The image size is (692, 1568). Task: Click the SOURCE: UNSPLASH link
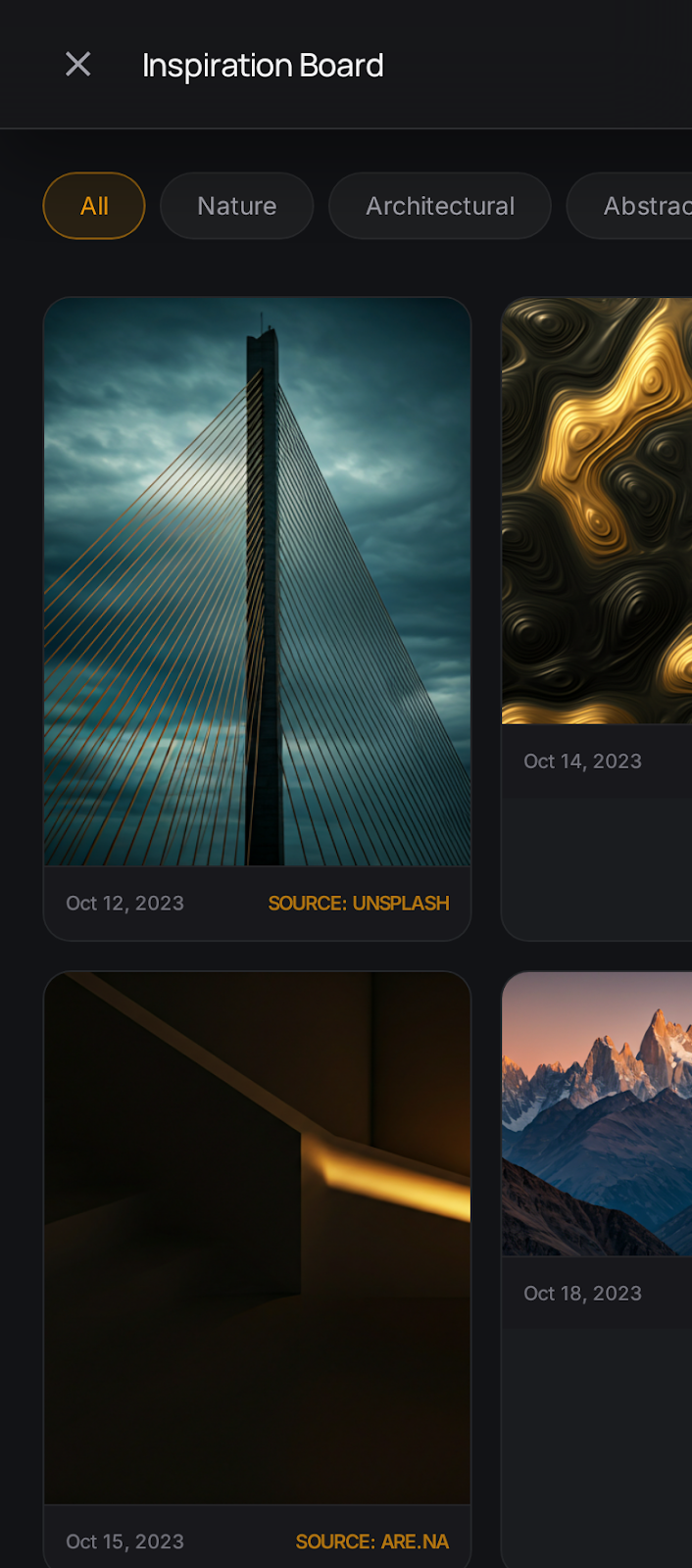[x=359, y=904]
